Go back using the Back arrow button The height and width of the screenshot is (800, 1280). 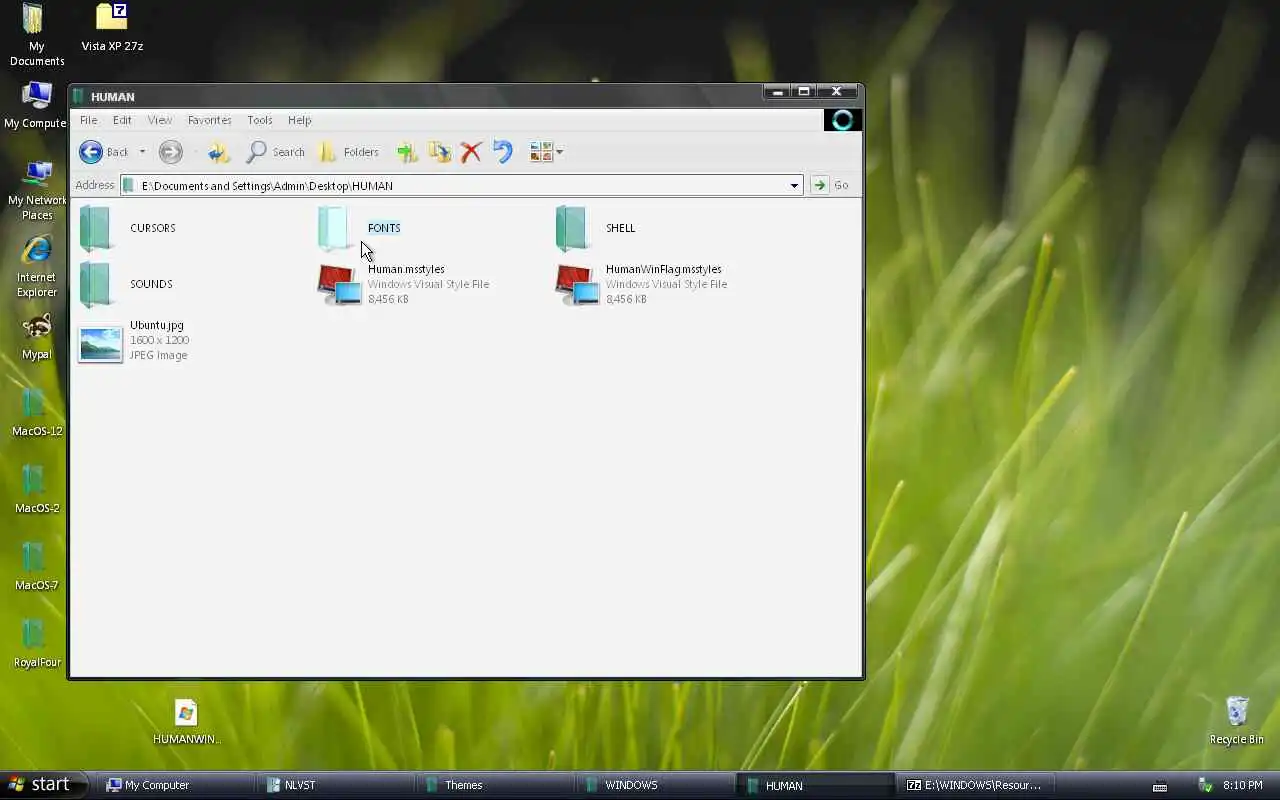click(x=104, y=152)
